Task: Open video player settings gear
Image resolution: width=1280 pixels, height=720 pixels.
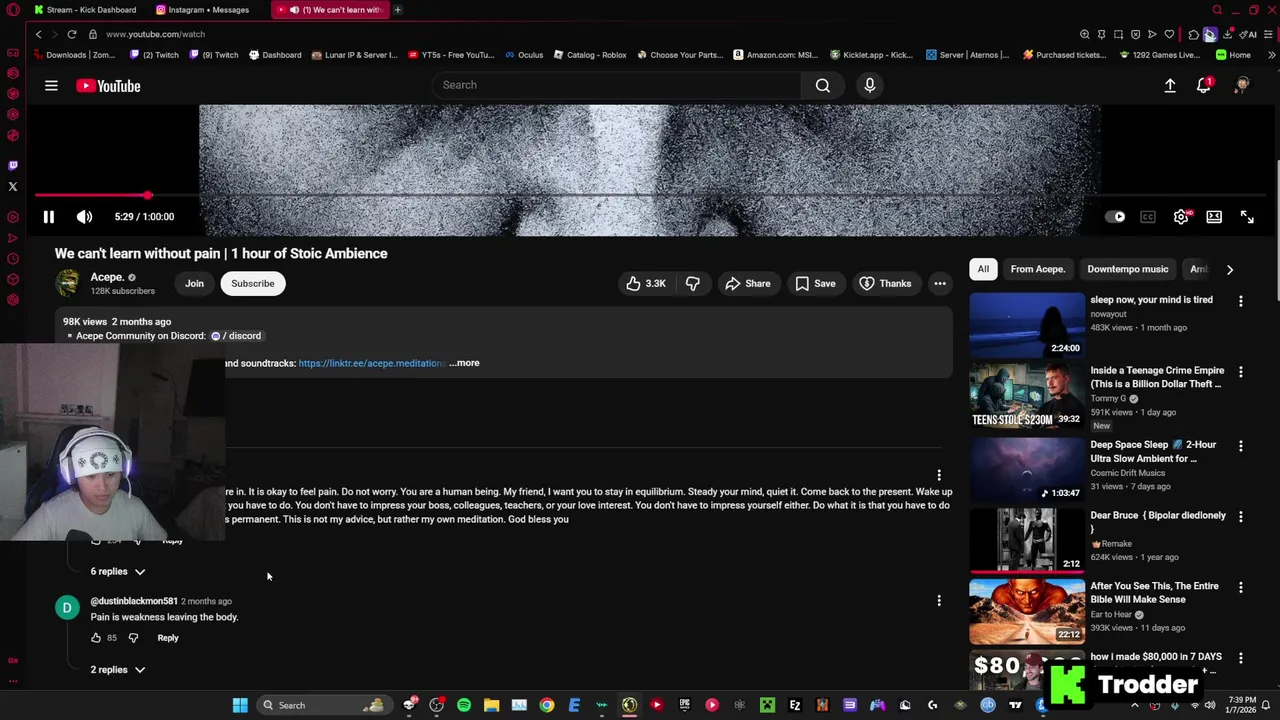Action: 1181,217
